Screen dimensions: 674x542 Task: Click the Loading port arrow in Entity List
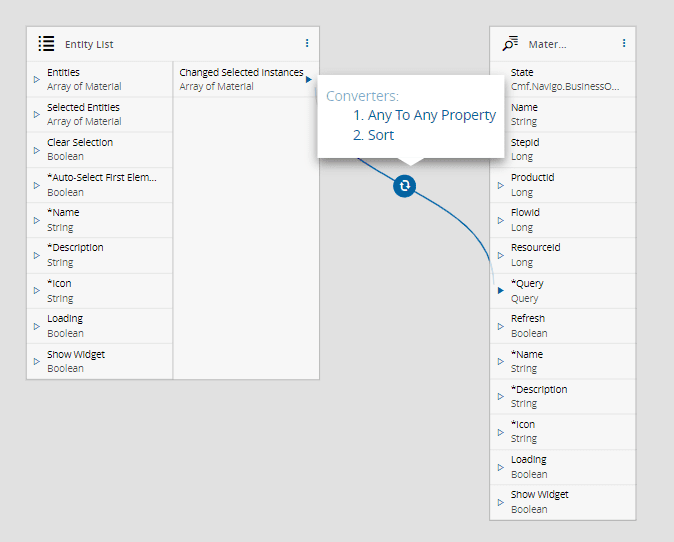click(x=37, y=325)
